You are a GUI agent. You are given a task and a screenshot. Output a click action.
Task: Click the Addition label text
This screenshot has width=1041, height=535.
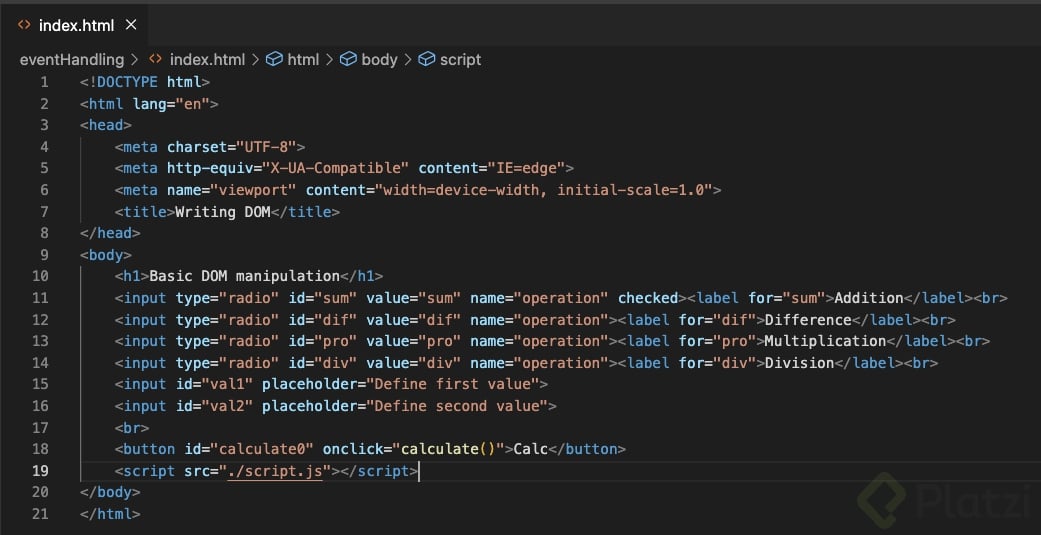869,298
